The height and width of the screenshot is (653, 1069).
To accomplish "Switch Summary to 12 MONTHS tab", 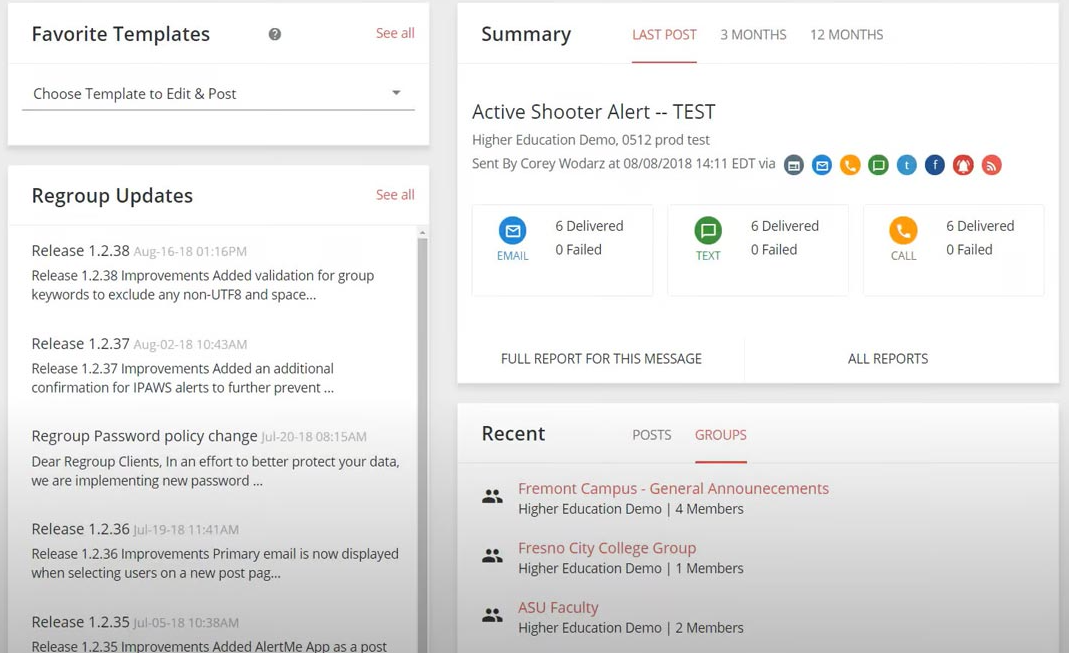I will point(846,35).
